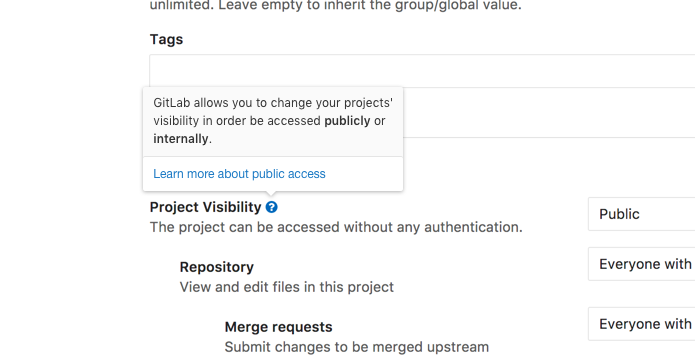Expand the Merge requests access level dropdown

tap(641, 324)
